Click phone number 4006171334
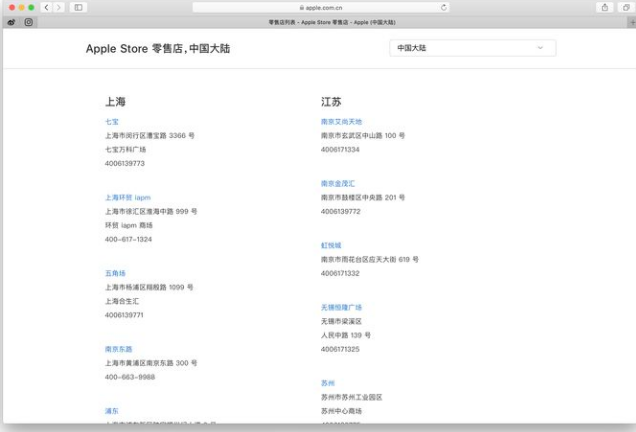The image size is (636, 432). point(340,150)
